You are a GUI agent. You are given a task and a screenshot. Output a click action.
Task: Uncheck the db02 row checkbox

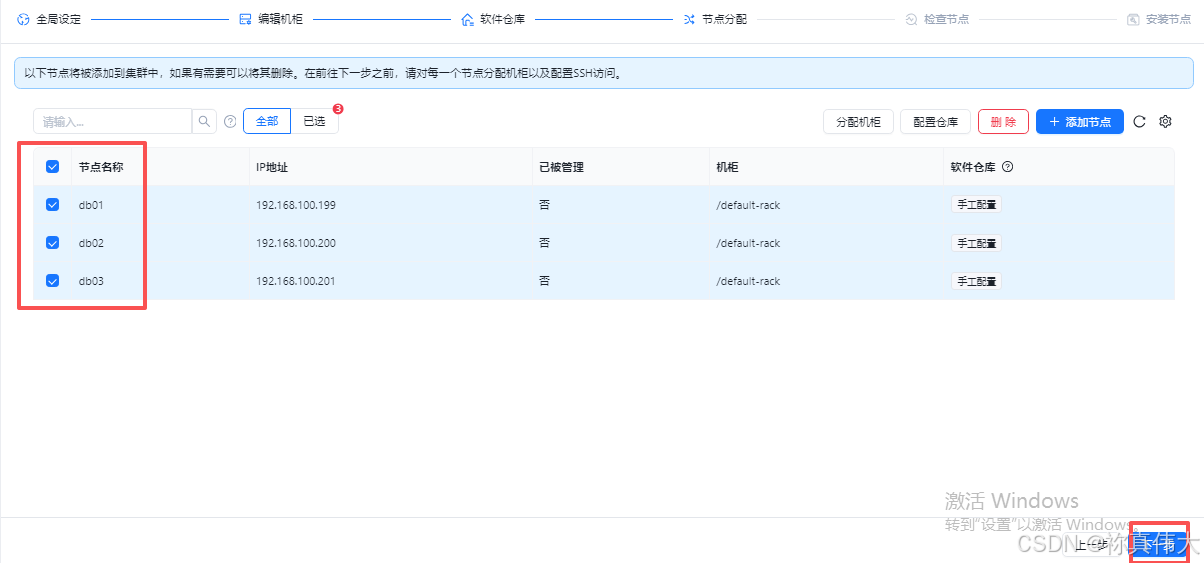(53, 243)
